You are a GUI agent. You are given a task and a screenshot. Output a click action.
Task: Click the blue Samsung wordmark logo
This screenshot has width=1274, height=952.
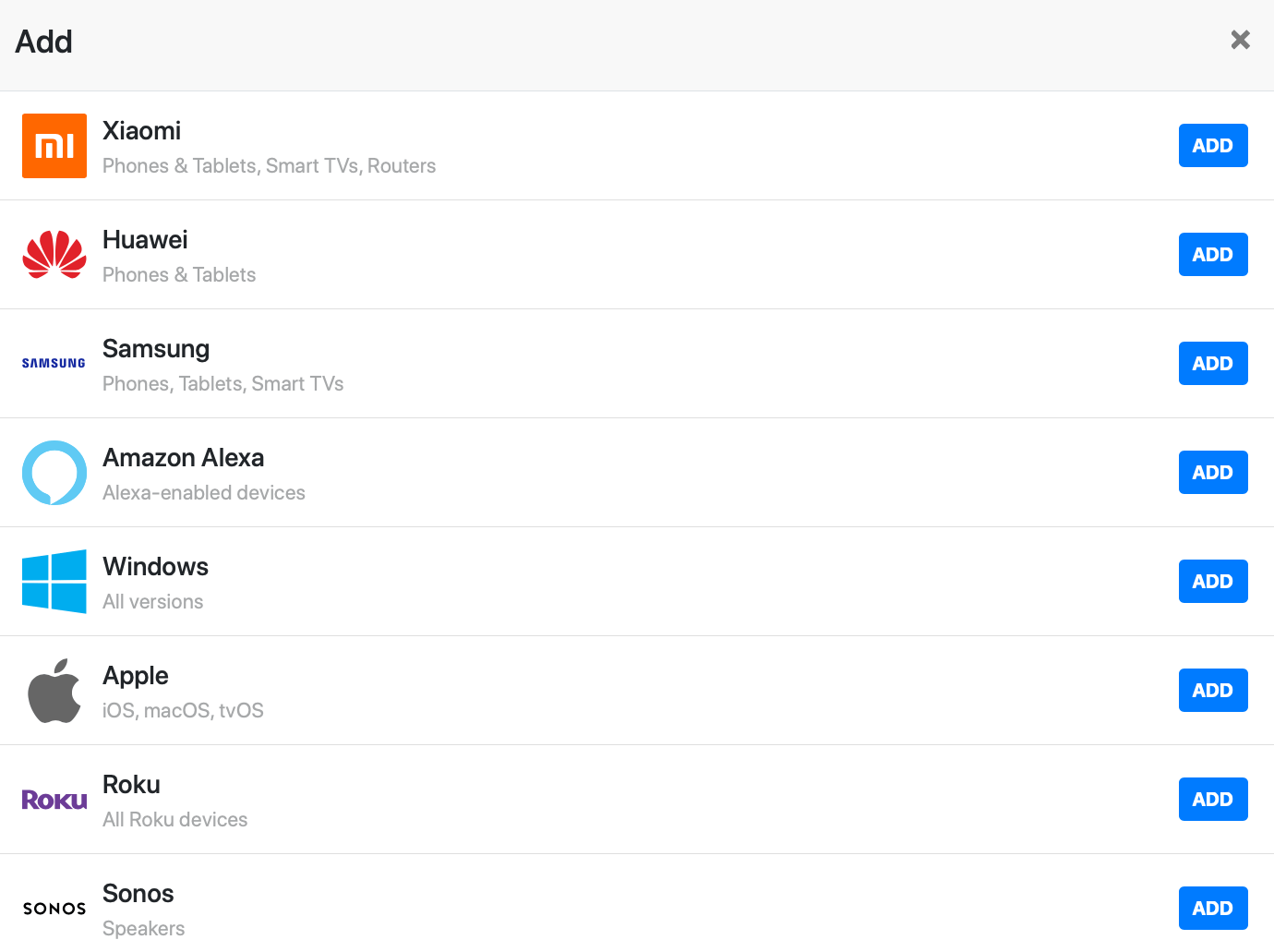pyautogui.click(x=54, y=364)
